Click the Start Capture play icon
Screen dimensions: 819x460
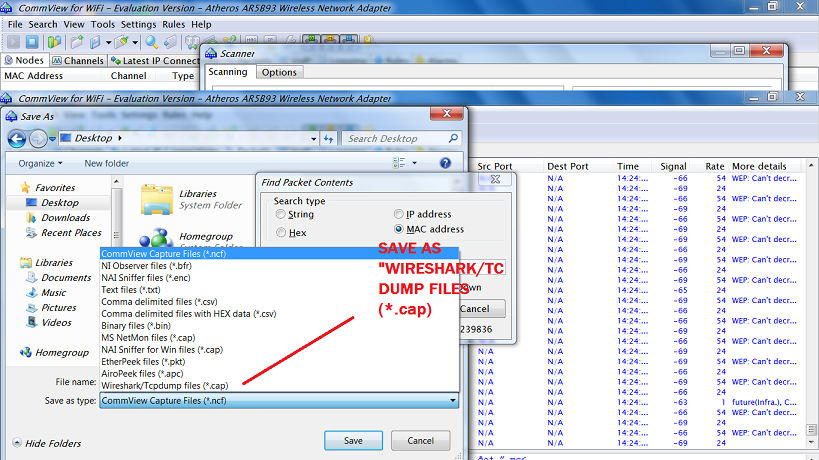pyautogui.click(x=14, y=42)
